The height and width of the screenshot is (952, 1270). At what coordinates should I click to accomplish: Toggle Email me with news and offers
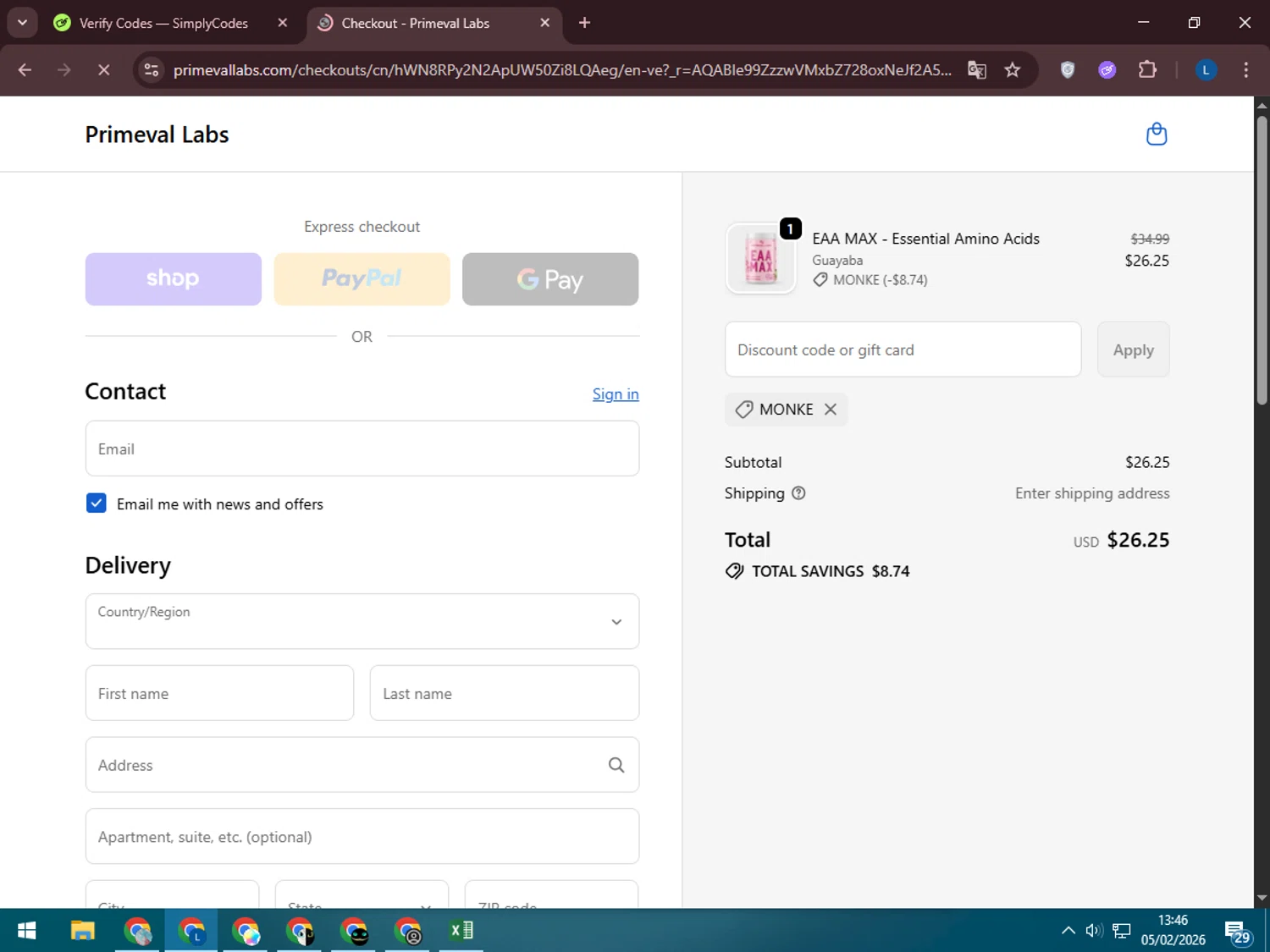97,504
